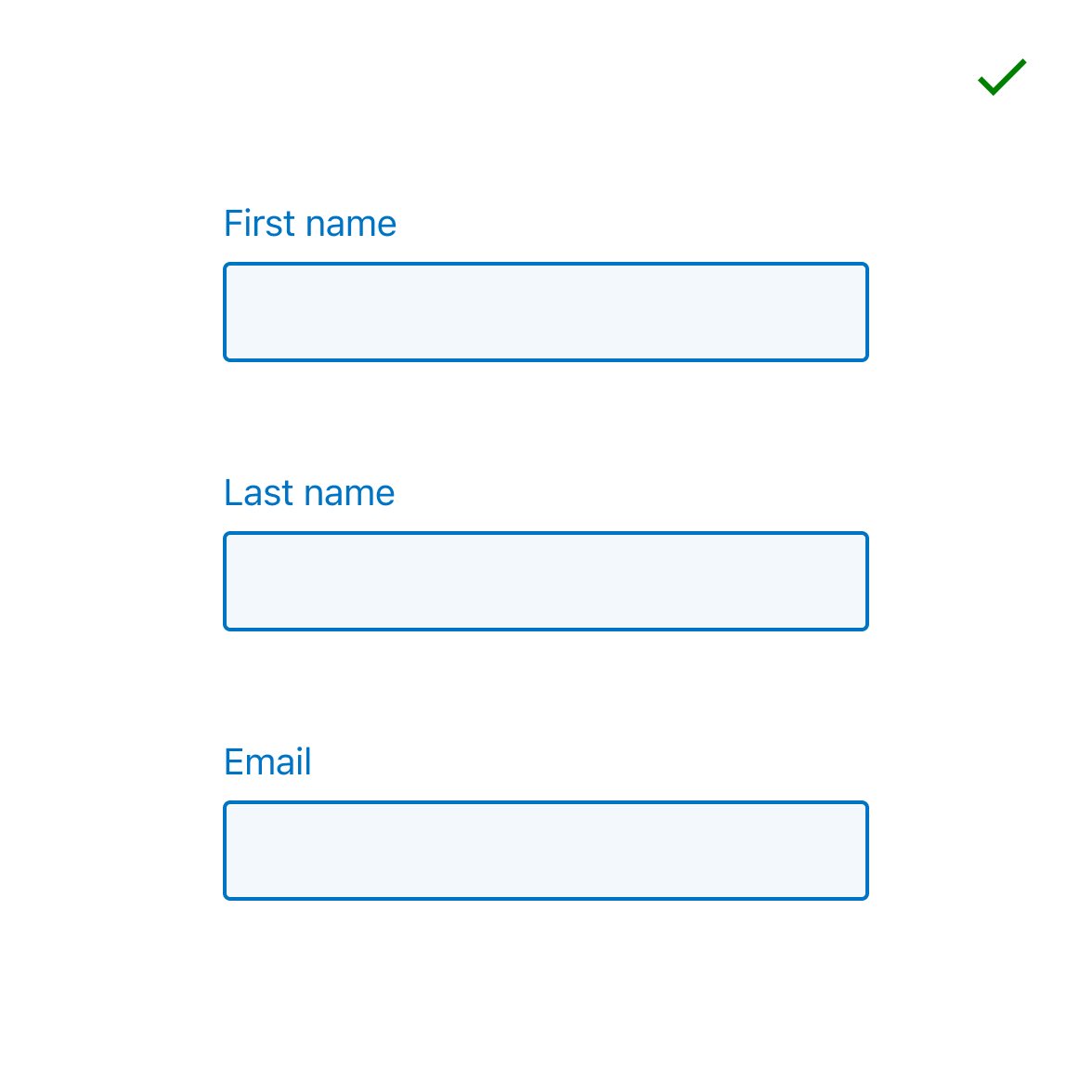Select the text field under Email

click(x=546, y=851)
